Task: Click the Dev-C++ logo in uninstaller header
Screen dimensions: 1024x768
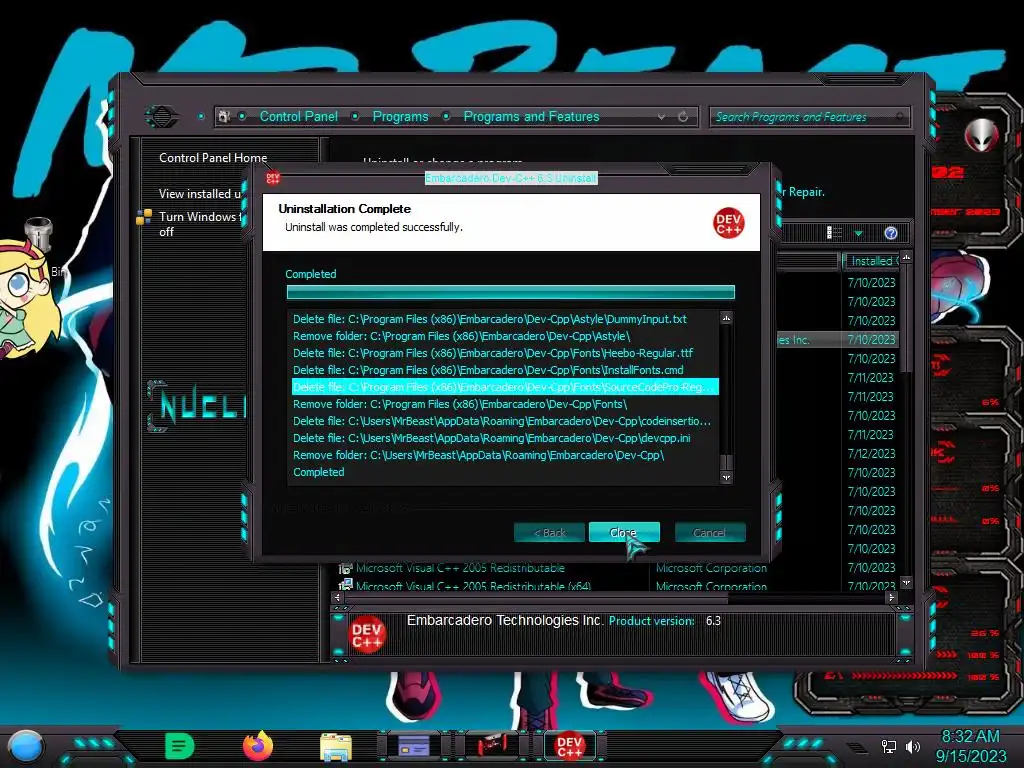Action: tap(728, 223)
